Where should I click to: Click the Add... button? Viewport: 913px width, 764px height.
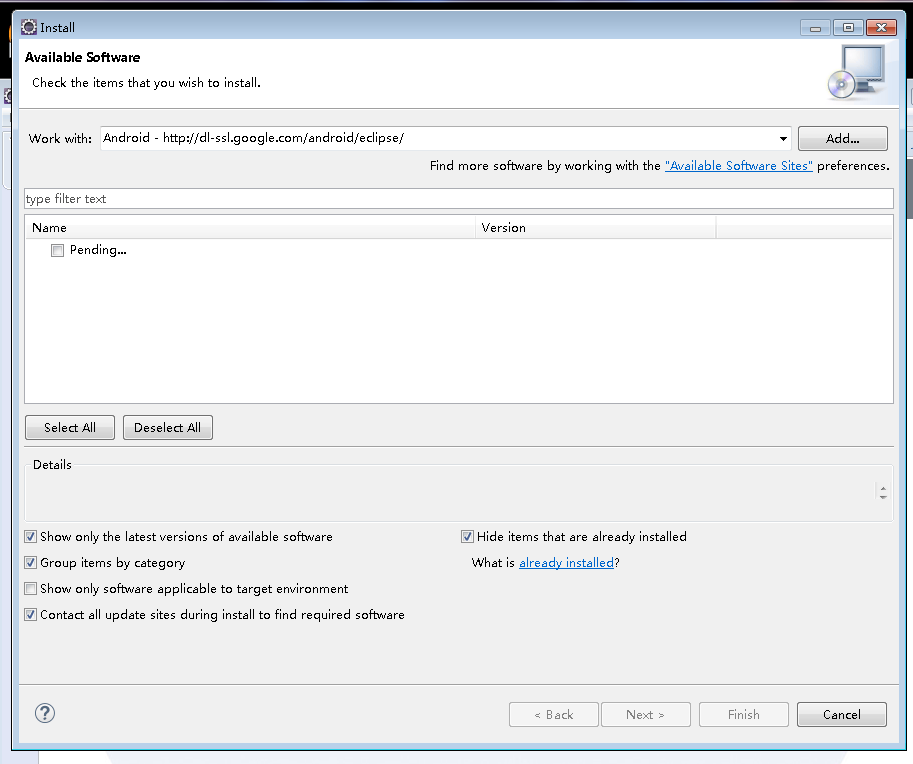click(843, 139)
